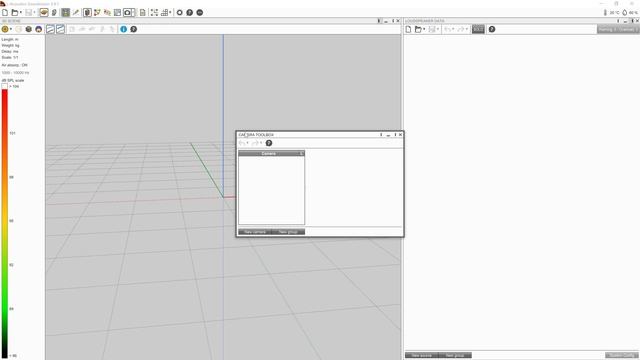Click New source button in Loudspeaker Data panel

pyautogui.click(x=422, y=356)
